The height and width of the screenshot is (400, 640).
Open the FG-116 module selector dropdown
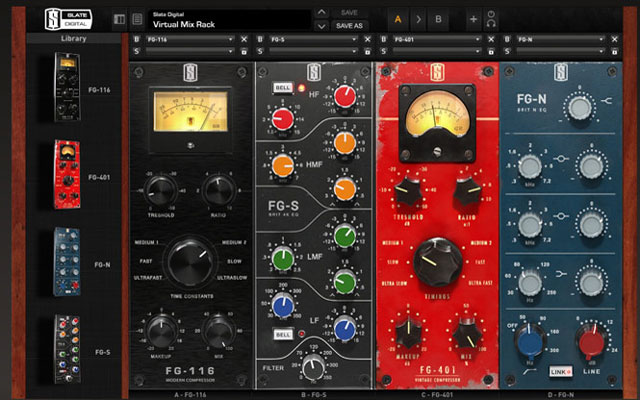[x=190, y=39]
